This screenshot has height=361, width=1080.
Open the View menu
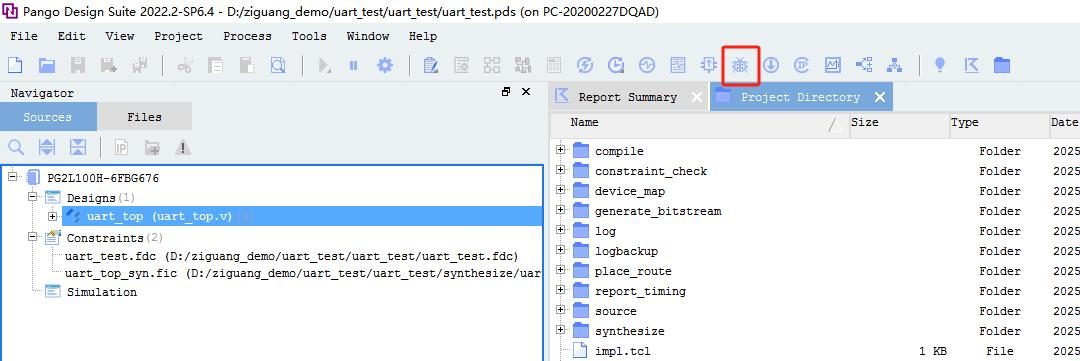[x=120, y=36]
